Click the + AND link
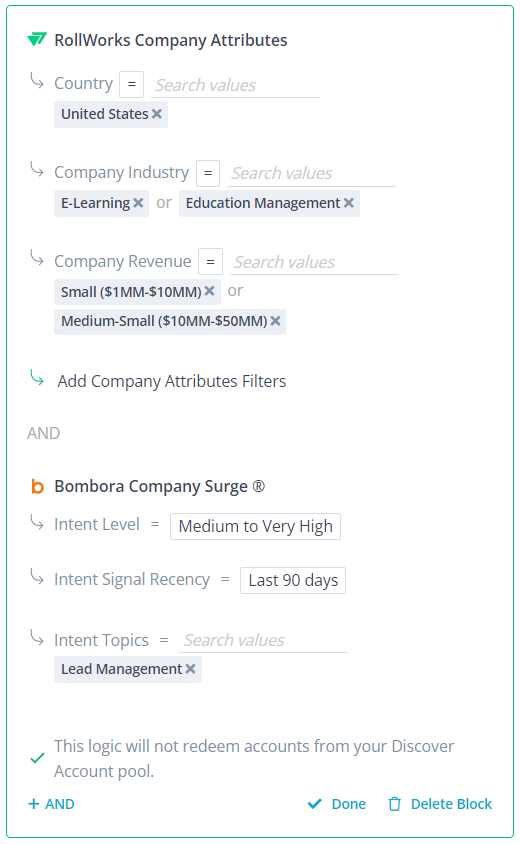The height and width of the screenshot is (844, 520). [x=51, y=804]
